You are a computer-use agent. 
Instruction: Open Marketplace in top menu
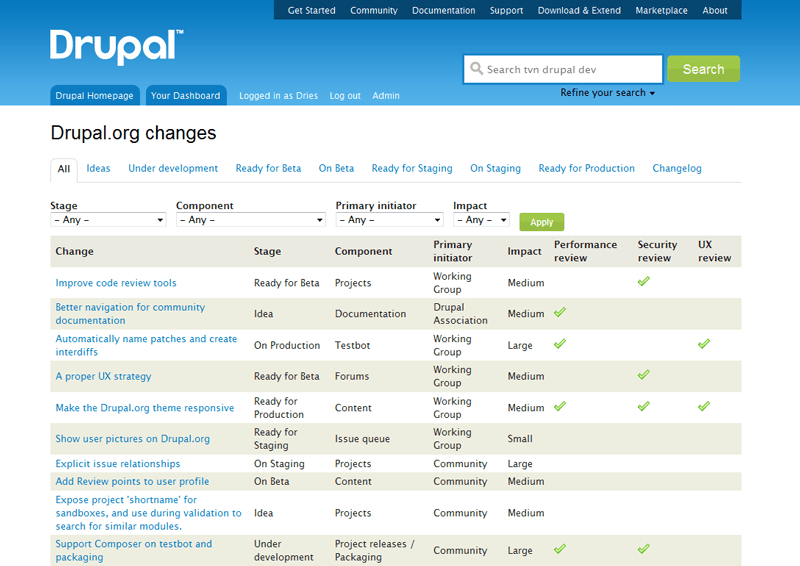pyautogui.click(x=661, y=10)
